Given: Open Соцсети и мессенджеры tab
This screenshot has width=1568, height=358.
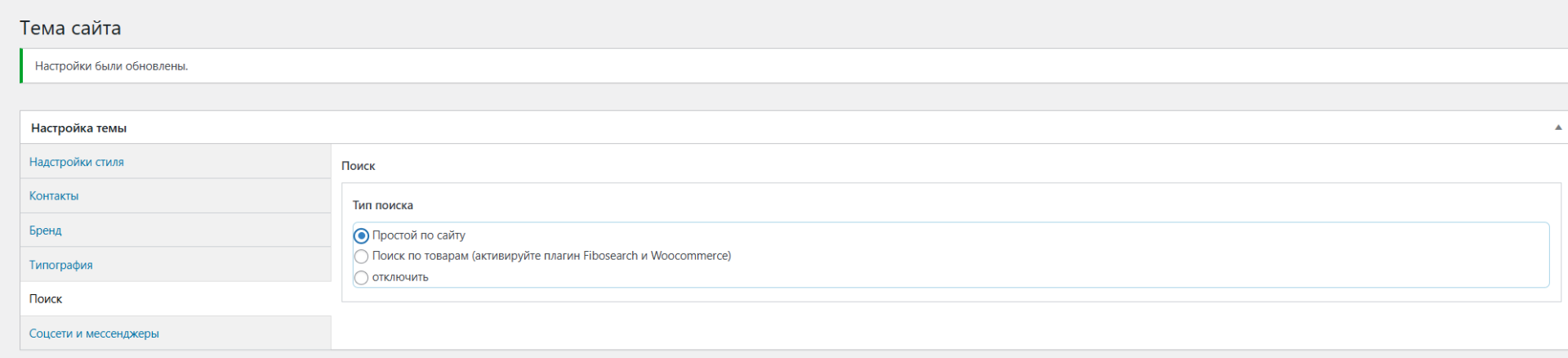Looking at the screenshot, I should (94, 333).
